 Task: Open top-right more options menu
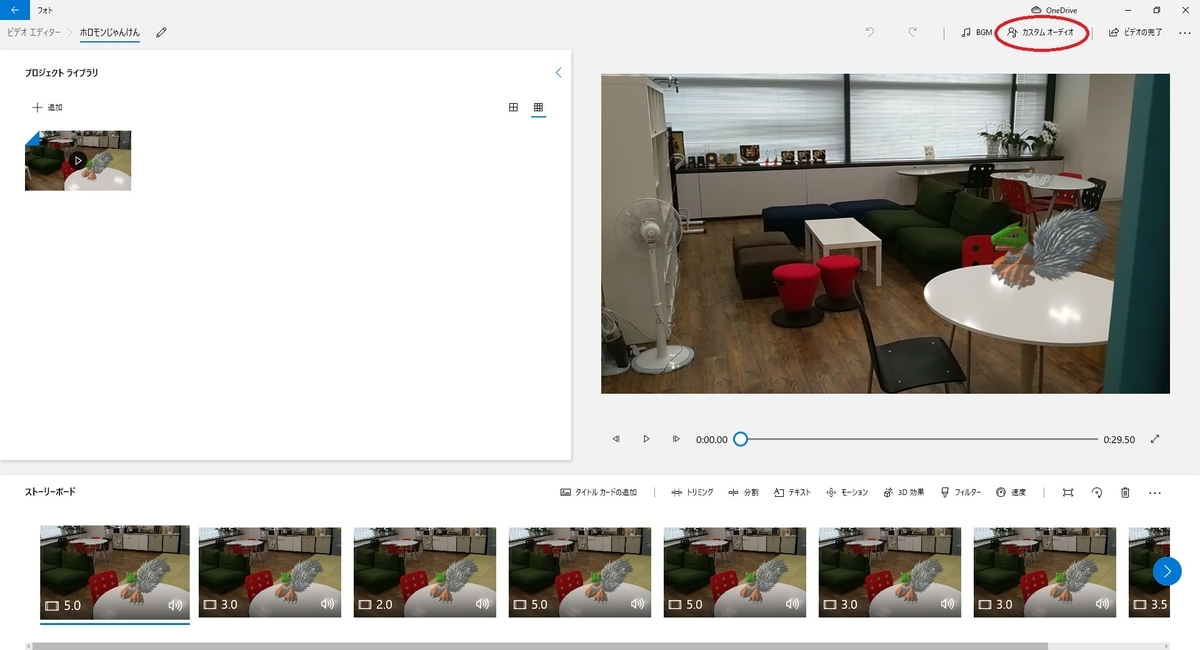pyautogui.click(x=1185, y=32)
